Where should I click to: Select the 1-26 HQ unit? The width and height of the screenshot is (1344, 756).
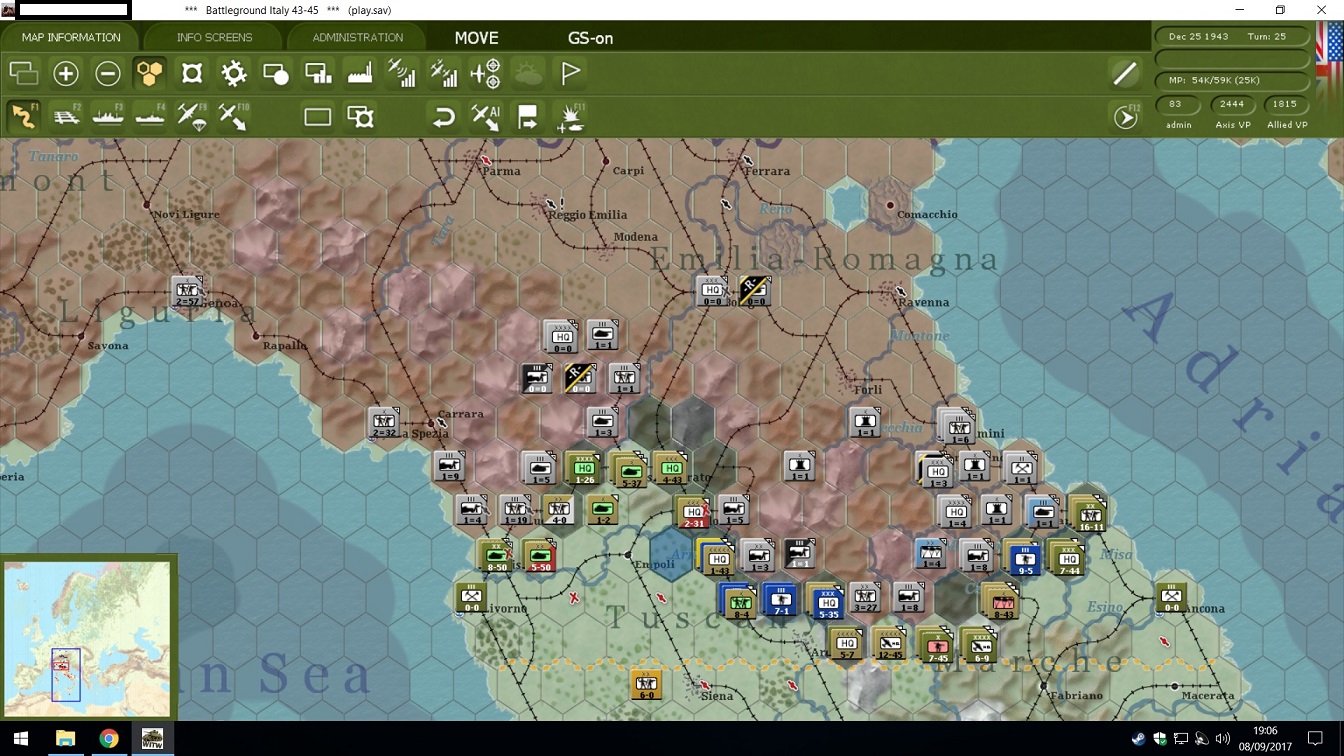[x=583, y=468]
